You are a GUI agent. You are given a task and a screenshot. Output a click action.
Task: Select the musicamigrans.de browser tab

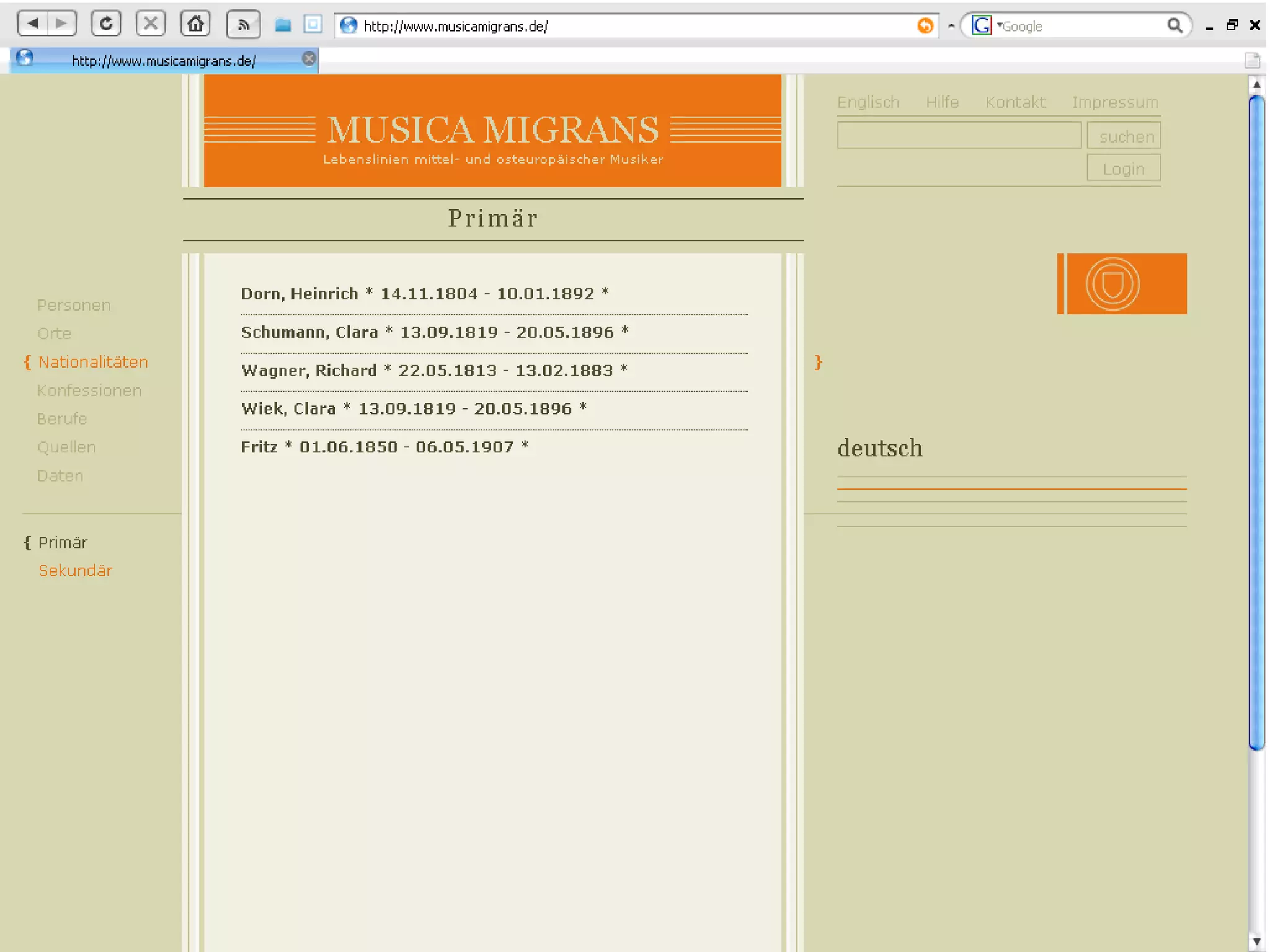click(164, 61)
